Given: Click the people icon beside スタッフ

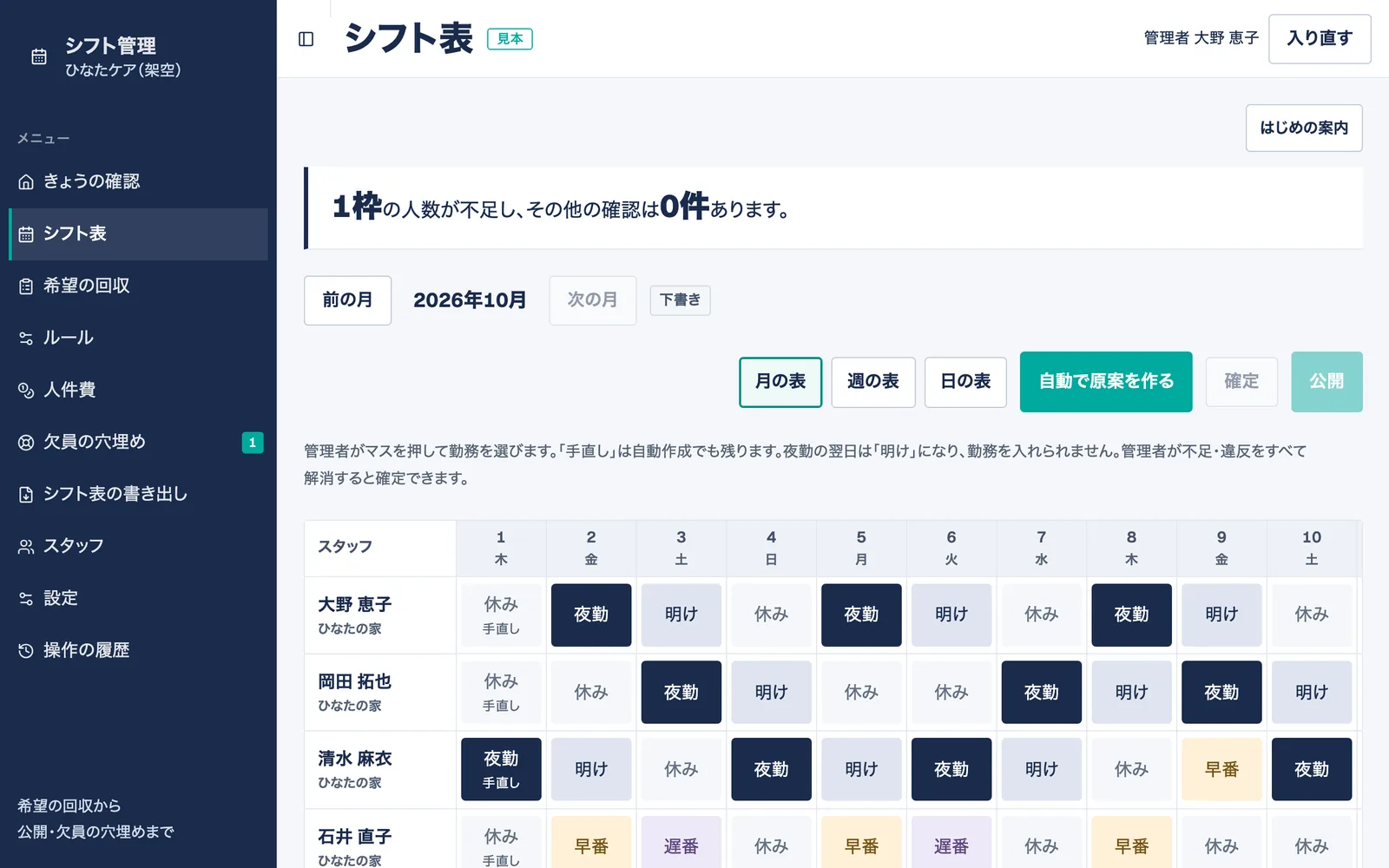Looking at the screenshot, I should [x=26, y=546].
